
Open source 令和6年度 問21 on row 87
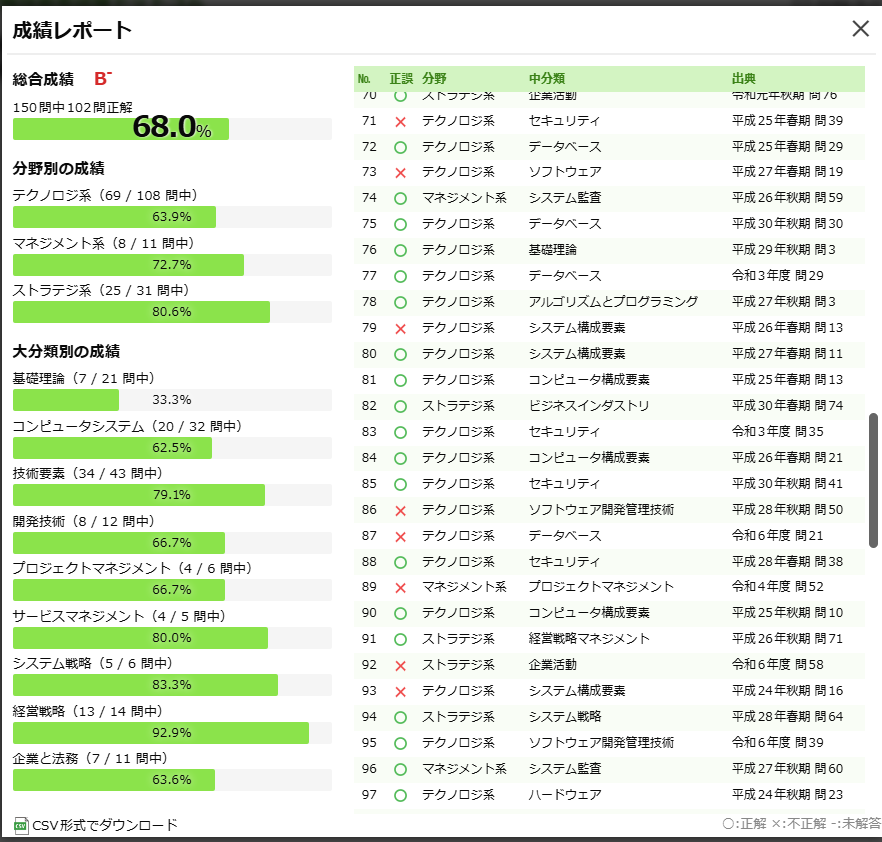coord(777,535)
